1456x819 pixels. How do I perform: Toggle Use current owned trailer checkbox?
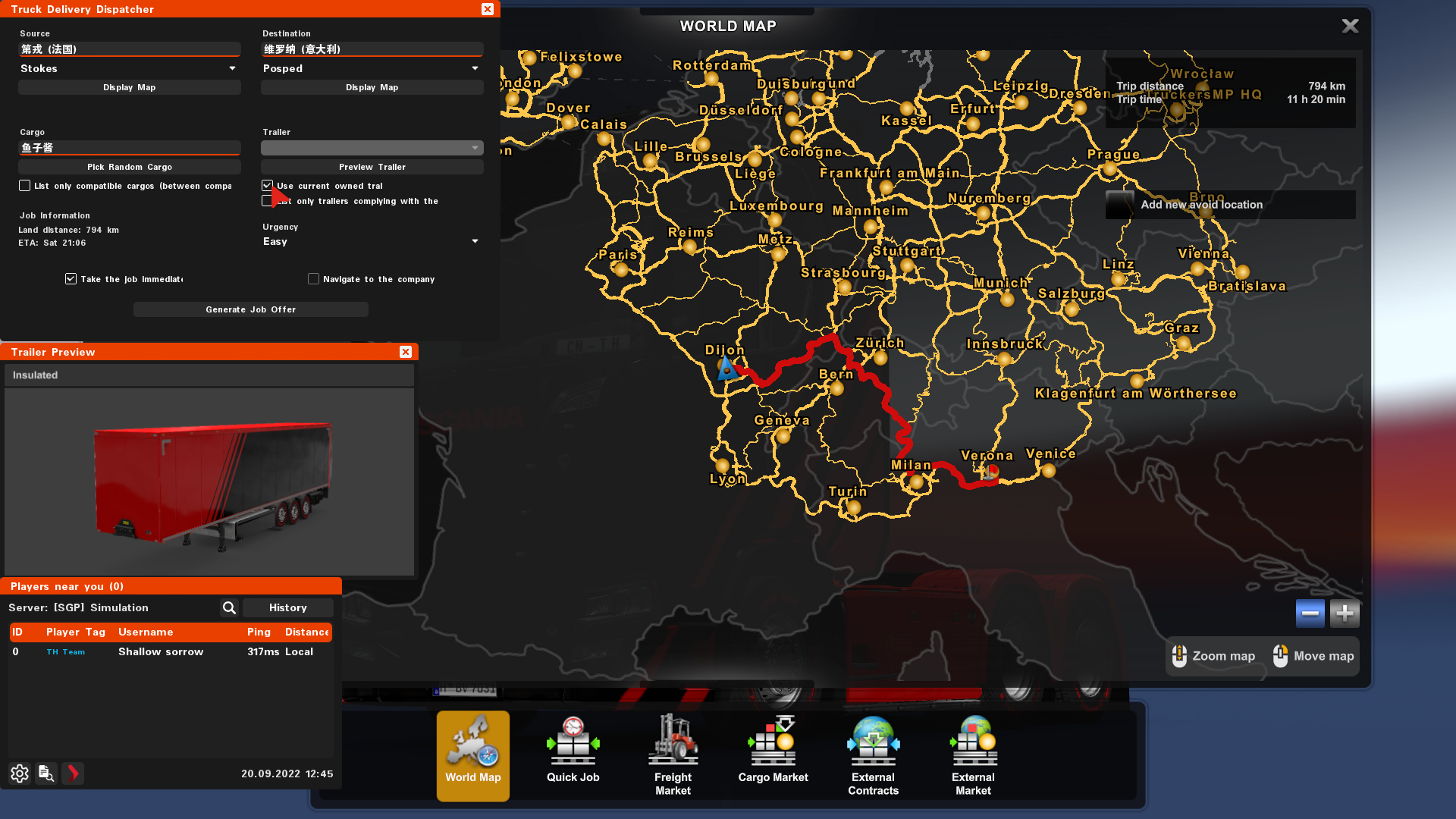pos(267,186)
